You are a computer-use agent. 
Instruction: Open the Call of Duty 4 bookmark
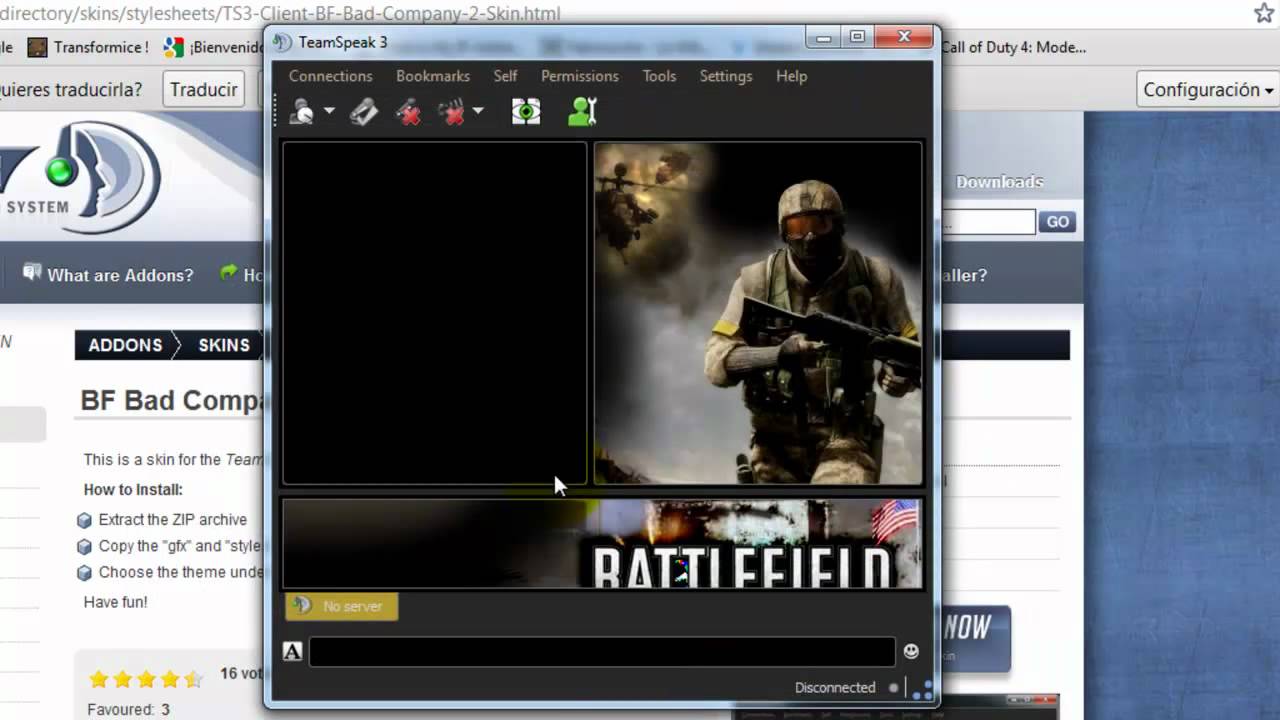(x=1013, y=47)
